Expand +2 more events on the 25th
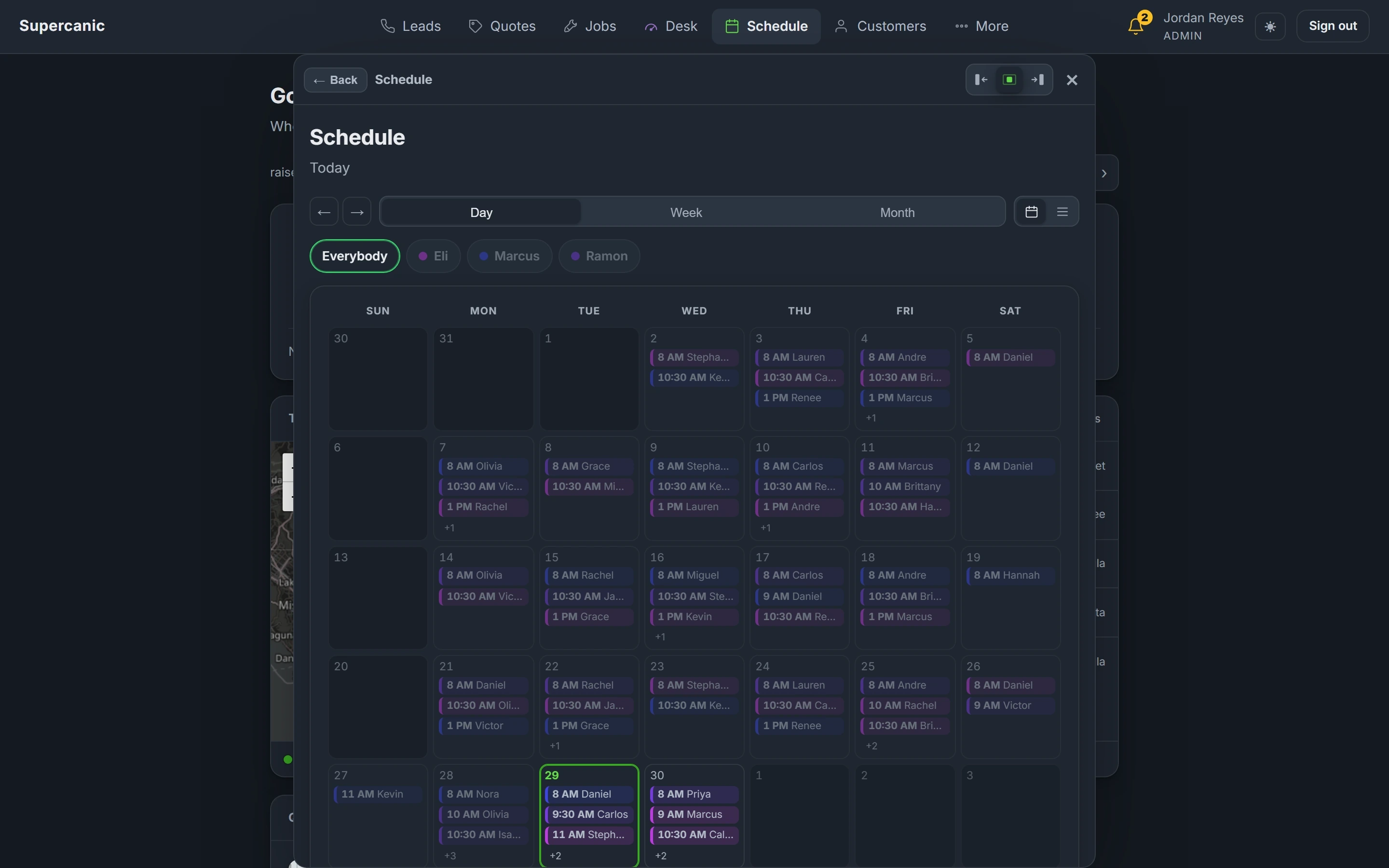The width and height of the screenshot is (1389, 868). coord(872,746)
